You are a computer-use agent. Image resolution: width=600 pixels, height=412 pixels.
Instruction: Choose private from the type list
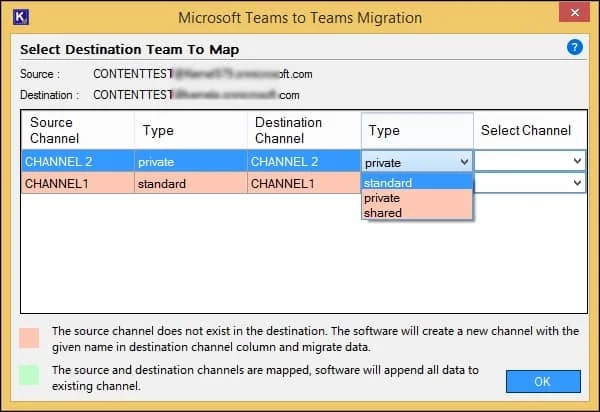417,198
